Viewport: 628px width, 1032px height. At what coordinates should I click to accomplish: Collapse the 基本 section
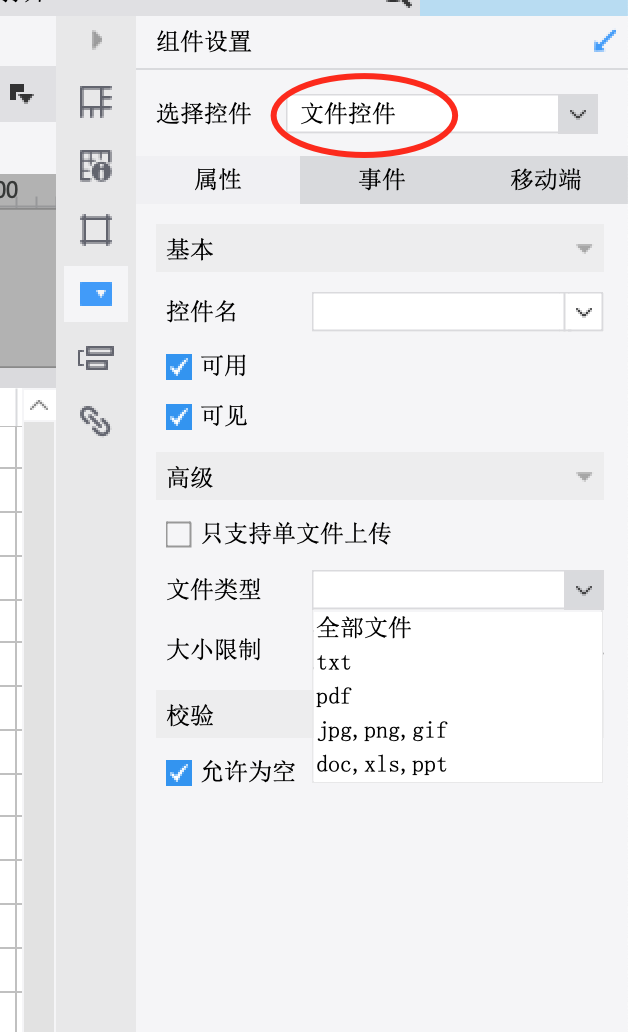pos(379,249)
